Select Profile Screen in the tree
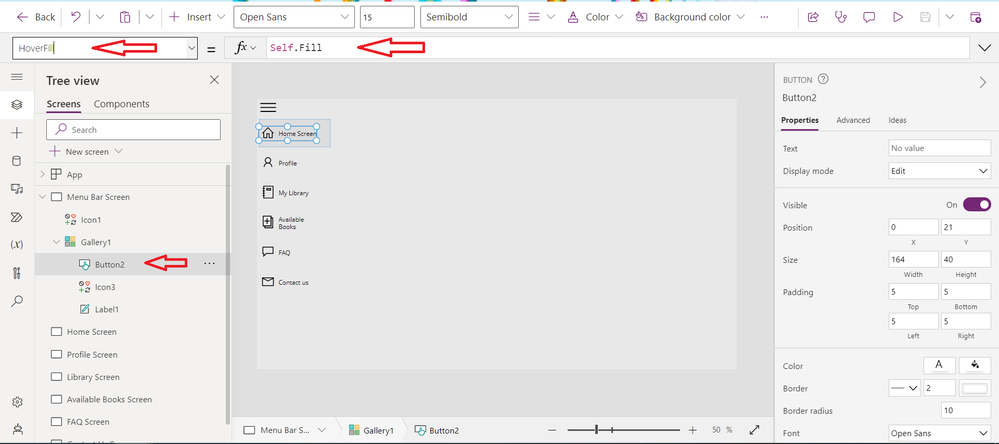Image resolution: width=999 pixels, height=444 pixels. point(92,354)
